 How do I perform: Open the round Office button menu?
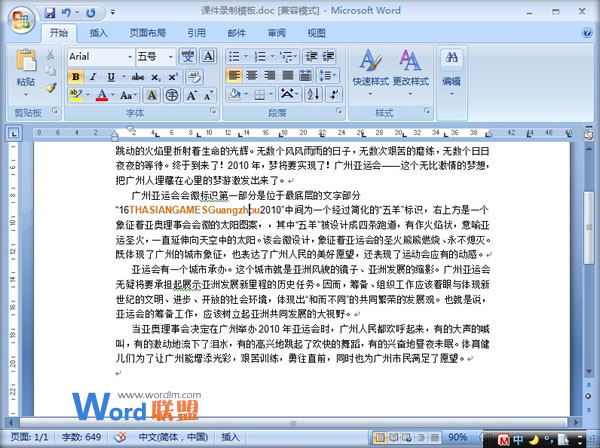(21, 19)
